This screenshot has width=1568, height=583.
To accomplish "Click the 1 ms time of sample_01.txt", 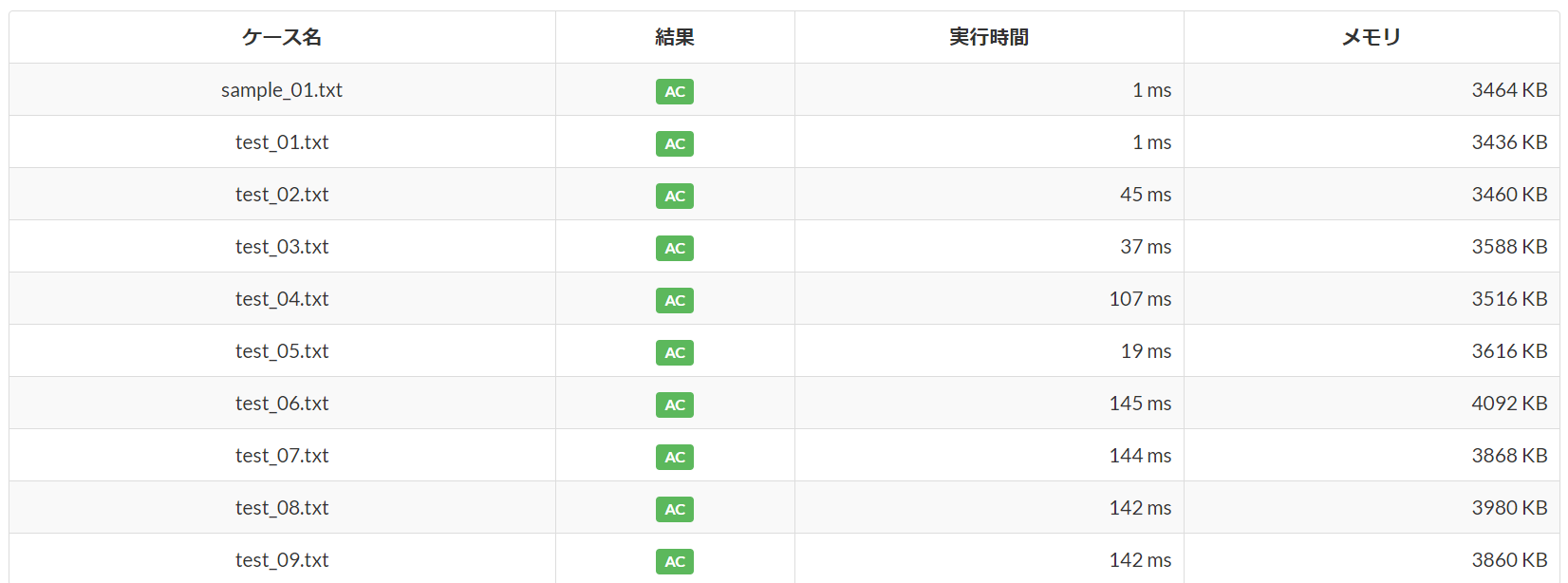I will tap(1151, 90).
